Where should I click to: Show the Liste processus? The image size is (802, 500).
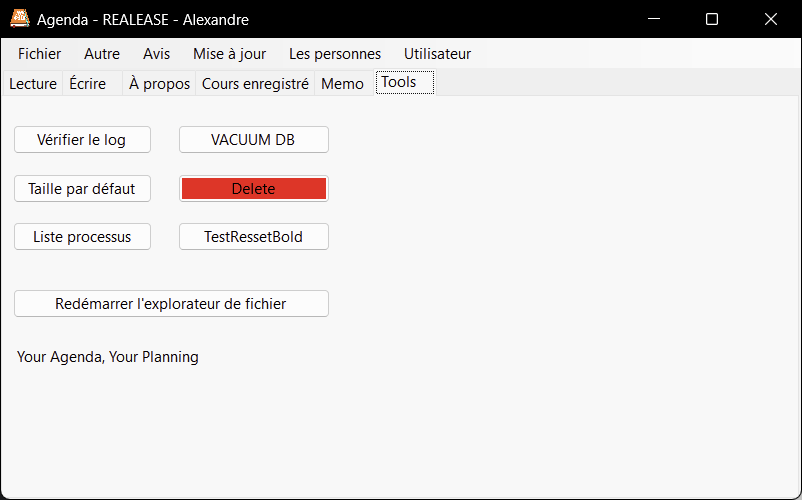tap(82, 237)
